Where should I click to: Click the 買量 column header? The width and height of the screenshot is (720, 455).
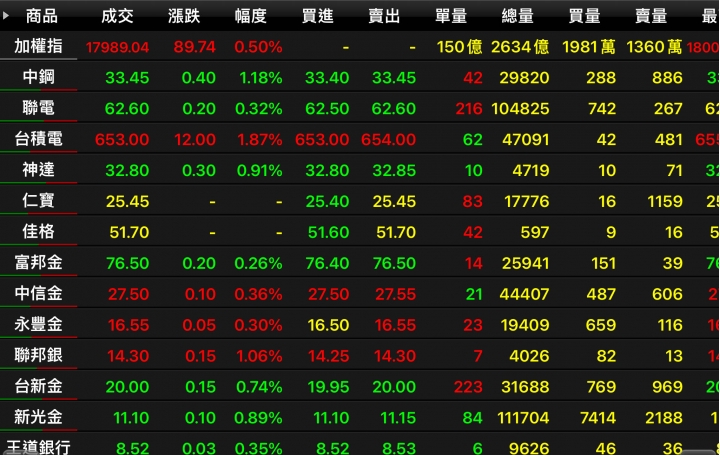click(585, 16)
